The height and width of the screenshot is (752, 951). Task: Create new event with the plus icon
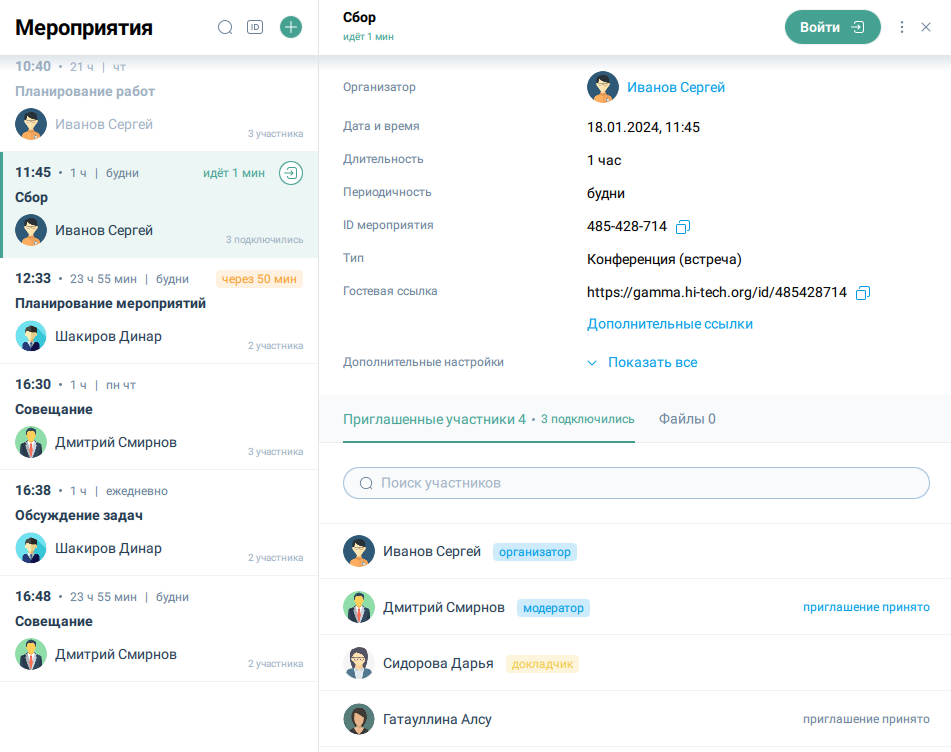point(291,27)
